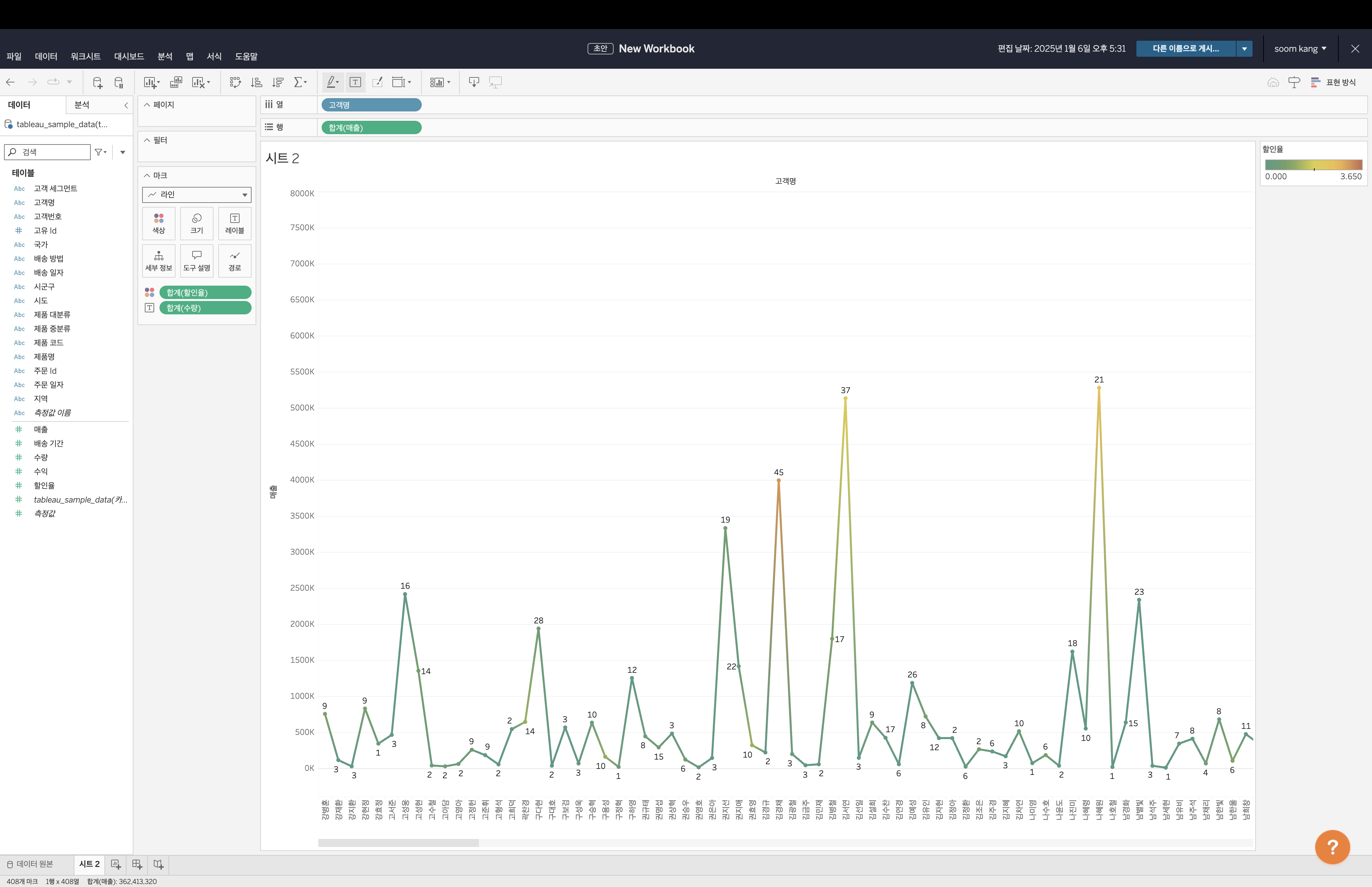Screen dimensions: 1372x887
Task: Collapse the data pane with chevron
Action: click(126, 105)
